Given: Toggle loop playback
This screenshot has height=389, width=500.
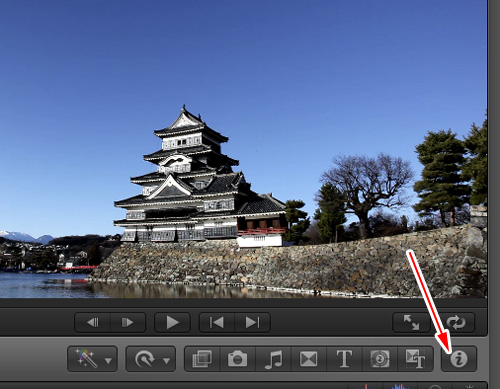Looking at the screenshot, I should pyautogui.click(x=456, y=322).
